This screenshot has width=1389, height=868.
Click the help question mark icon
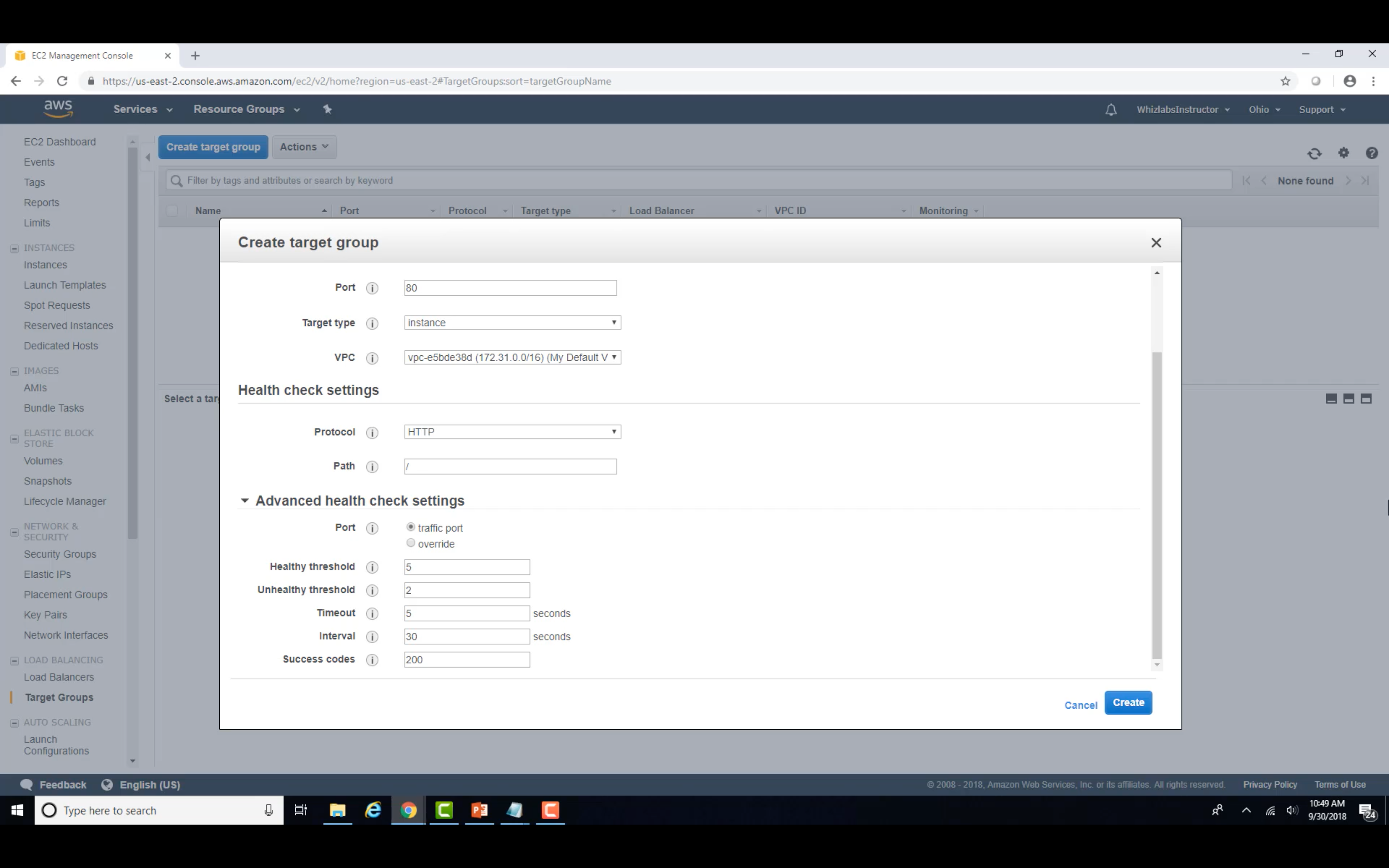(x=1371, y=153)
